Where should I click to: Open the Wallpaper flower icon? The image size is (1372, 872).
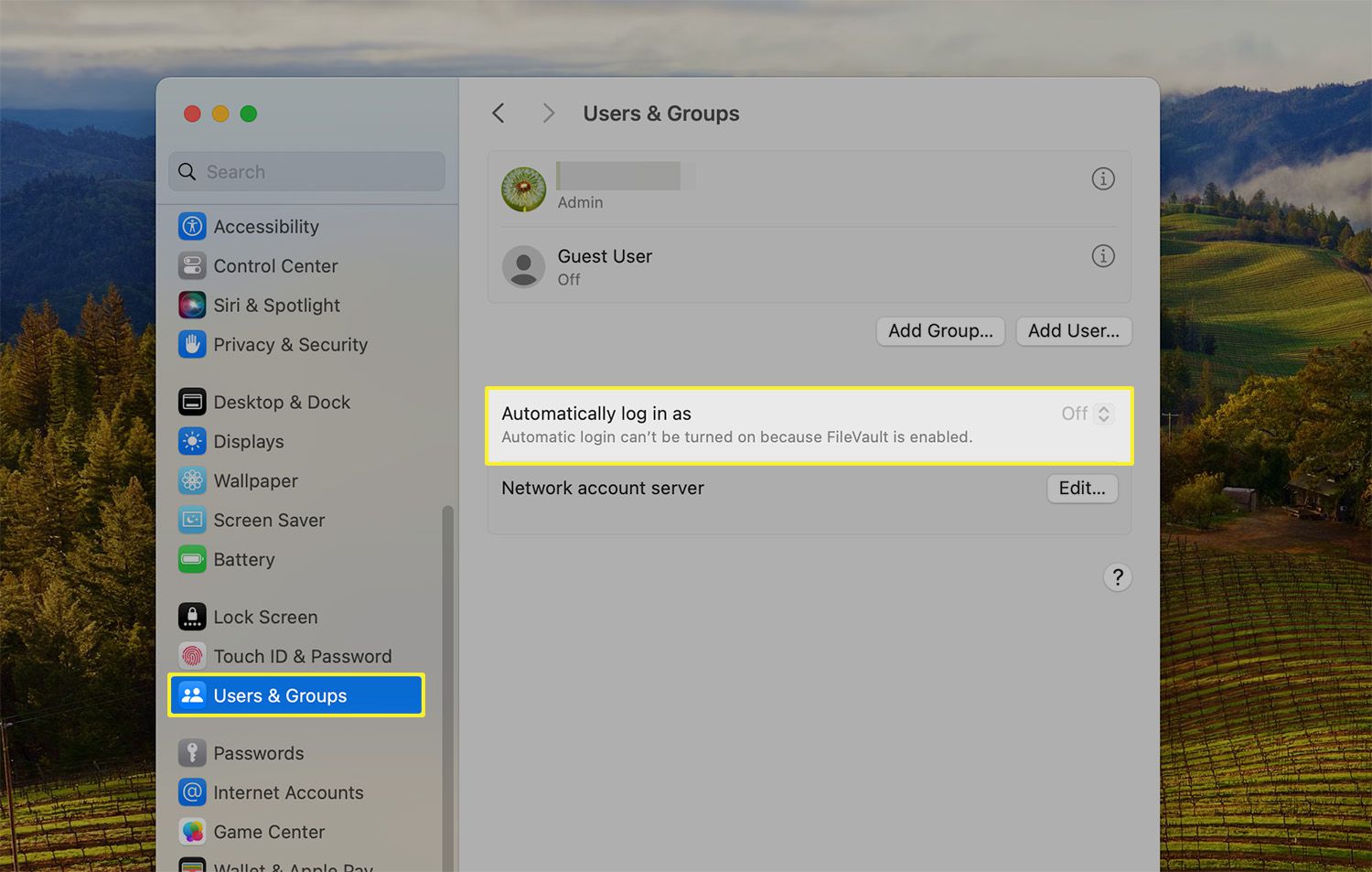click(x=192, y=480)
